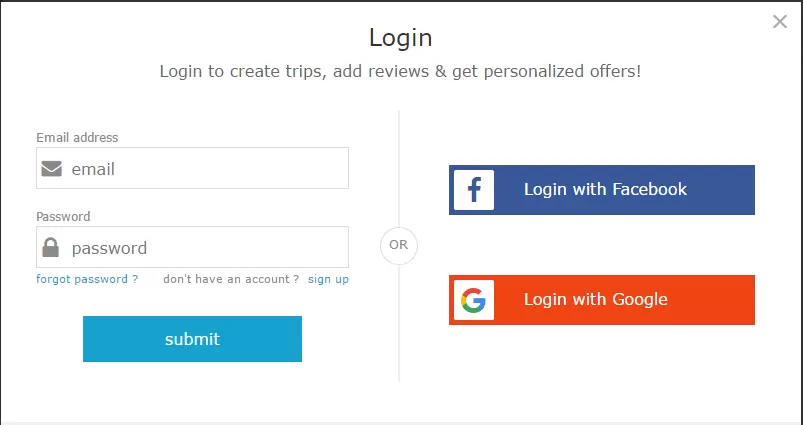Click the Password field label
Screen dimensions: 803x425
pos(64,217)
